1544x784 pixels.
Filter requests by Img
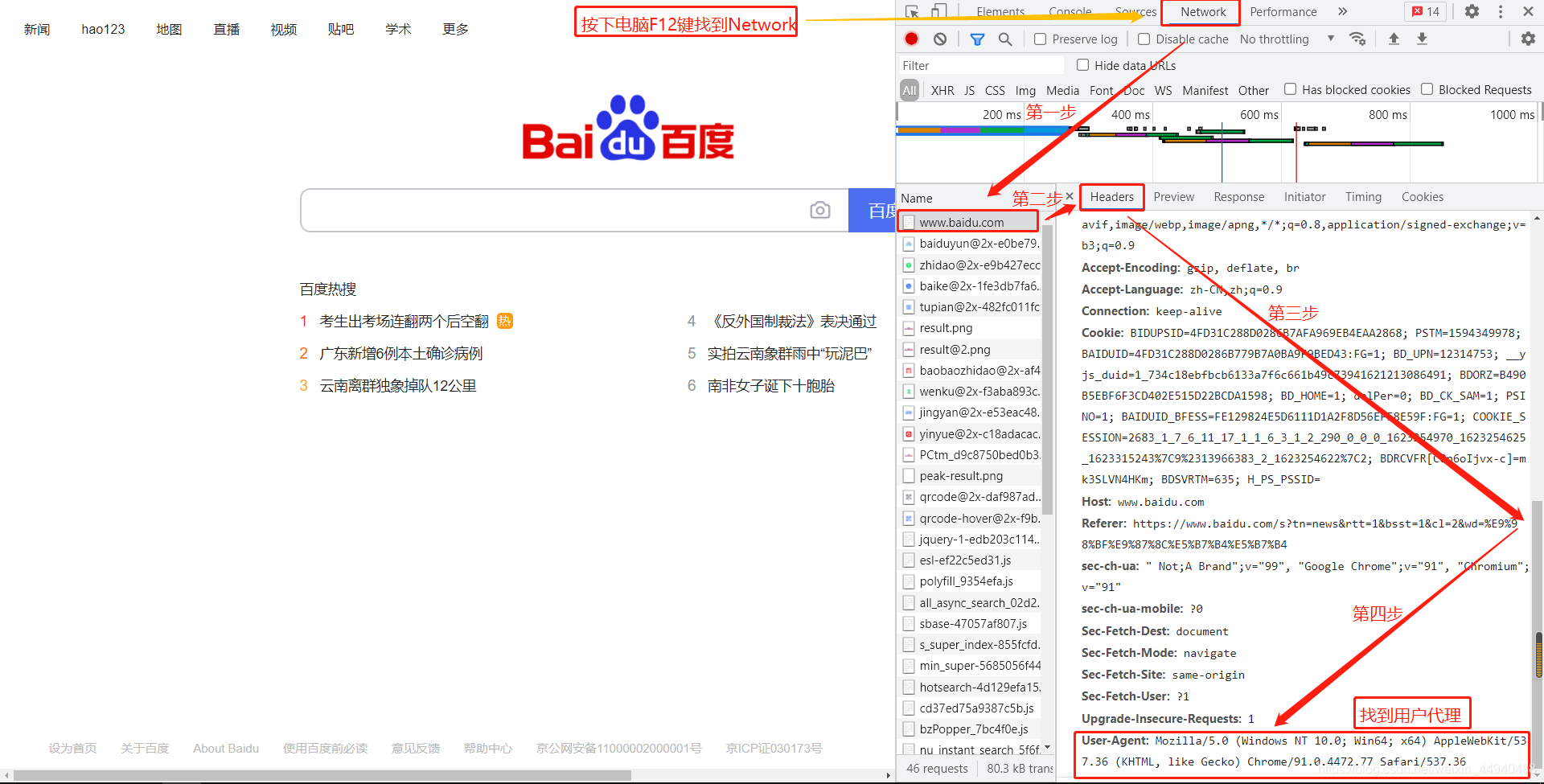coord(1025,90)
